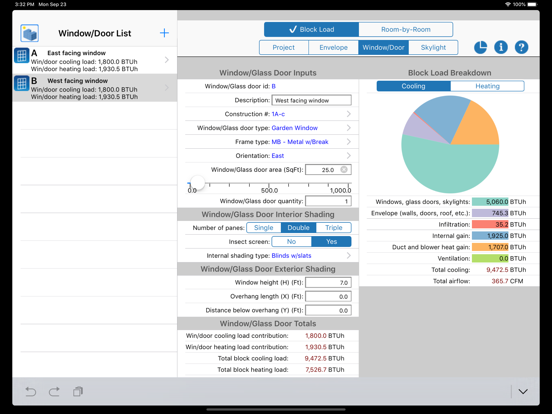Click the copy/duplicate icon in the bottom toolbar

[x=78, y=391]
